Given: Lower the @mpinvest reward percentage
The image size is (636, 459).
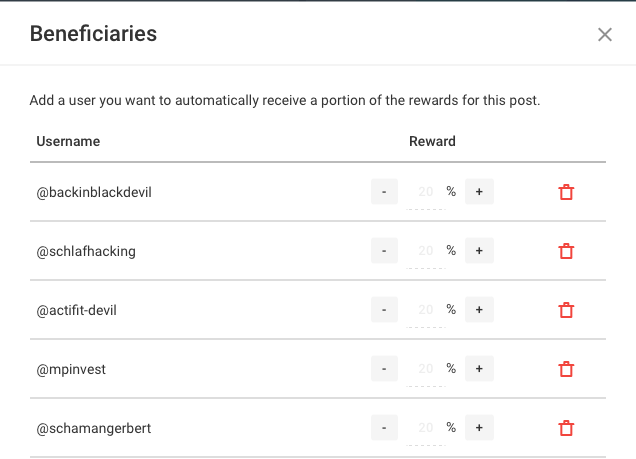Looking at the screenshot, I should tap(384, 369).
